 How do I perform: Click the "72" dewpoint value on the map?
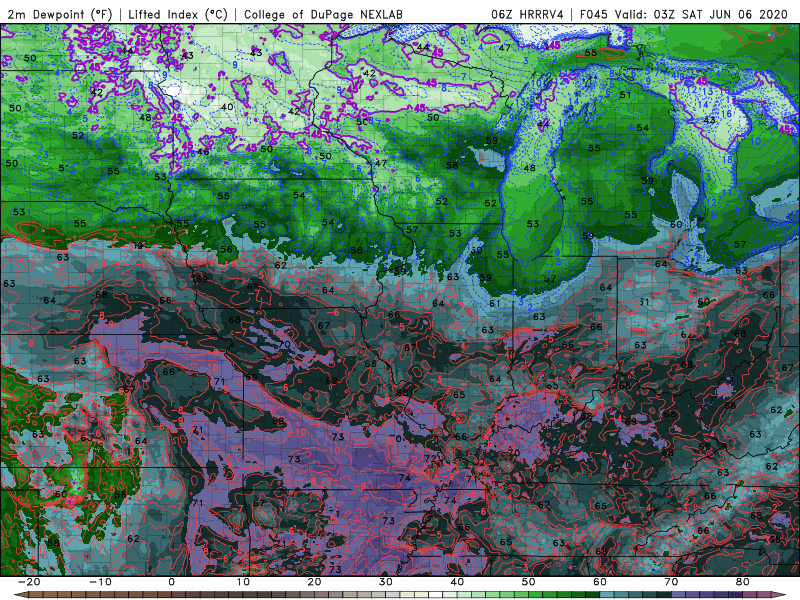431,458
